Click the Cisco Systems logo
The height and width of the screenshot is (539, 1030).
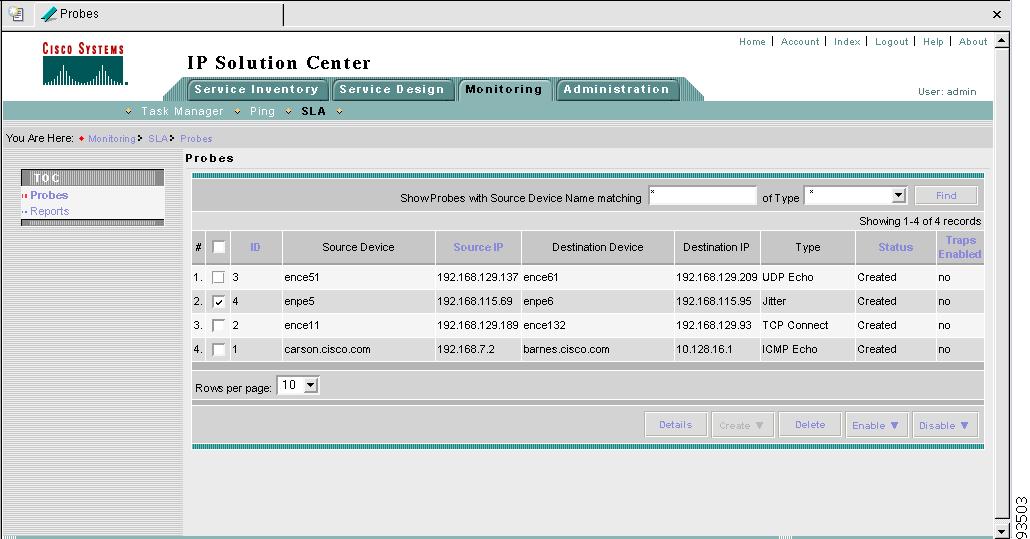tap(83, 64)
